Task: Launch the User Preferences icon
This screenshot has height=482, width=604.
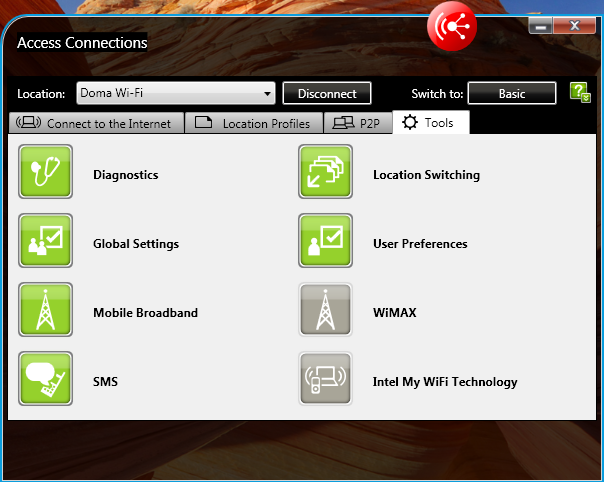Action: 326,241
